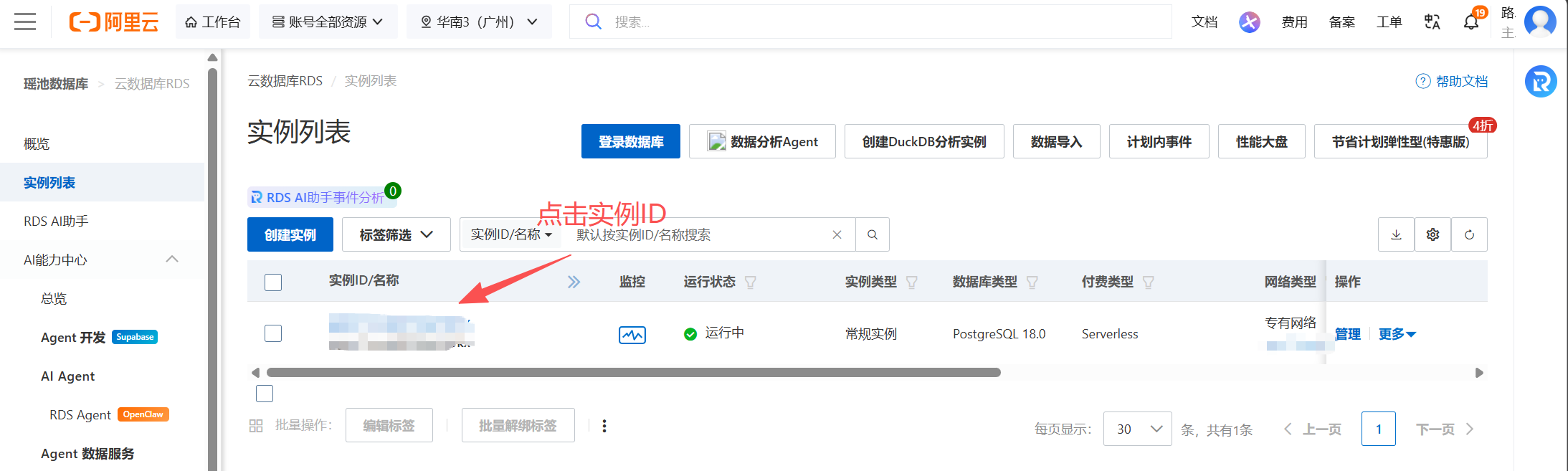Click 创建DuckDB分析实例 button
Viewport: 1568px width, 471px height.
(924, 141)
